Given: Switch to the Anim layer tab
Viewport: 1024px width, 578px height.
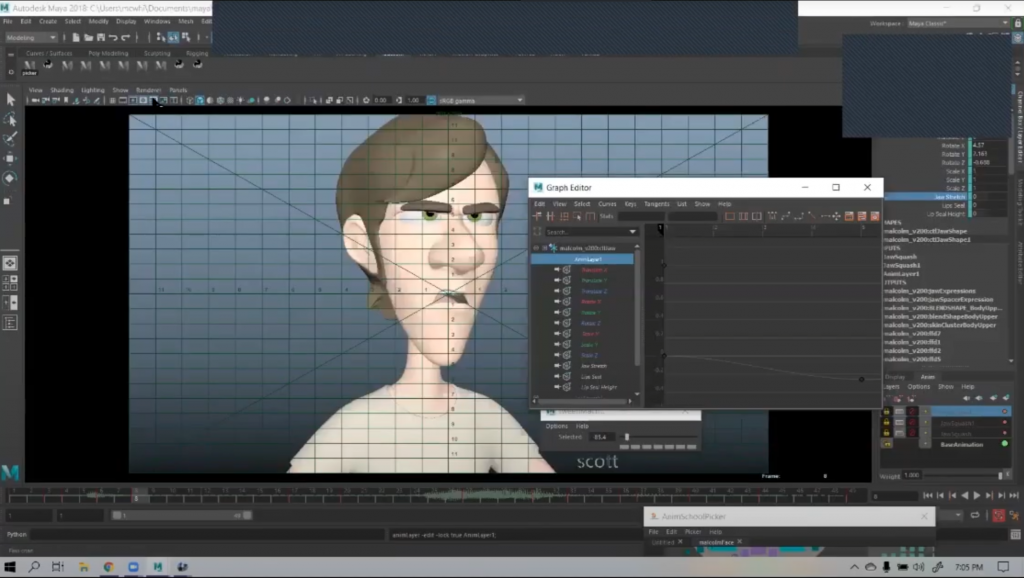Looking at the screenshot, I should 927,377.
